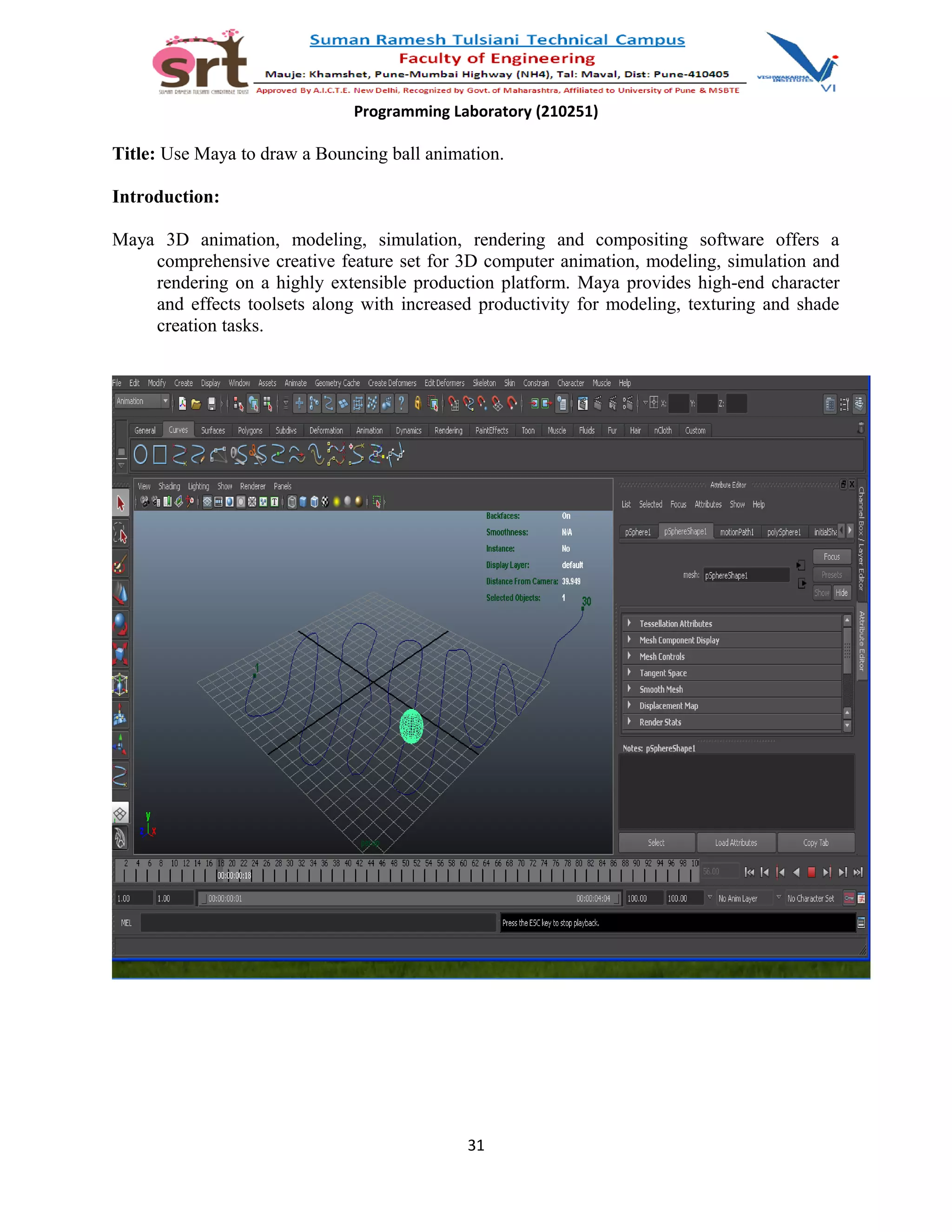The height and width of the screenshot is (1232, 952).
Task: Click the Save Scene disk icon
Action: [212, 404]
